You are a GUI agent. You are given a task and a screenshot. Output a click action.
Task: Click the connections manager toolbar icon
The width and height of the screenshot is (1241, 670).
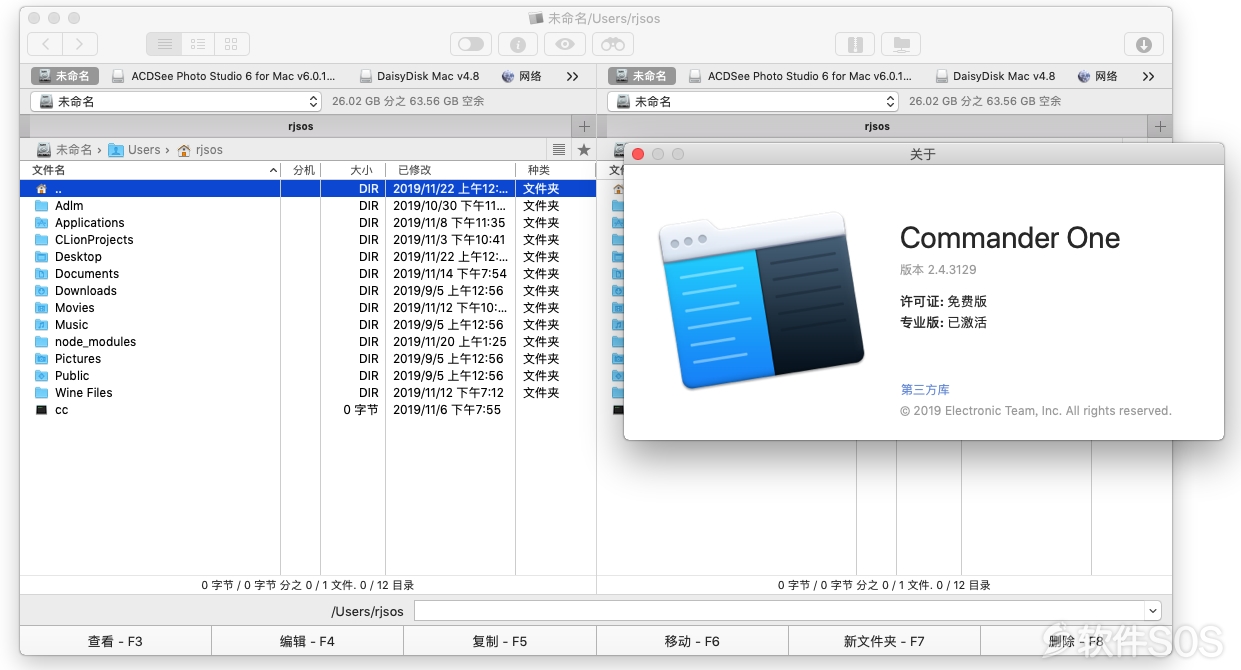point(901,44)
